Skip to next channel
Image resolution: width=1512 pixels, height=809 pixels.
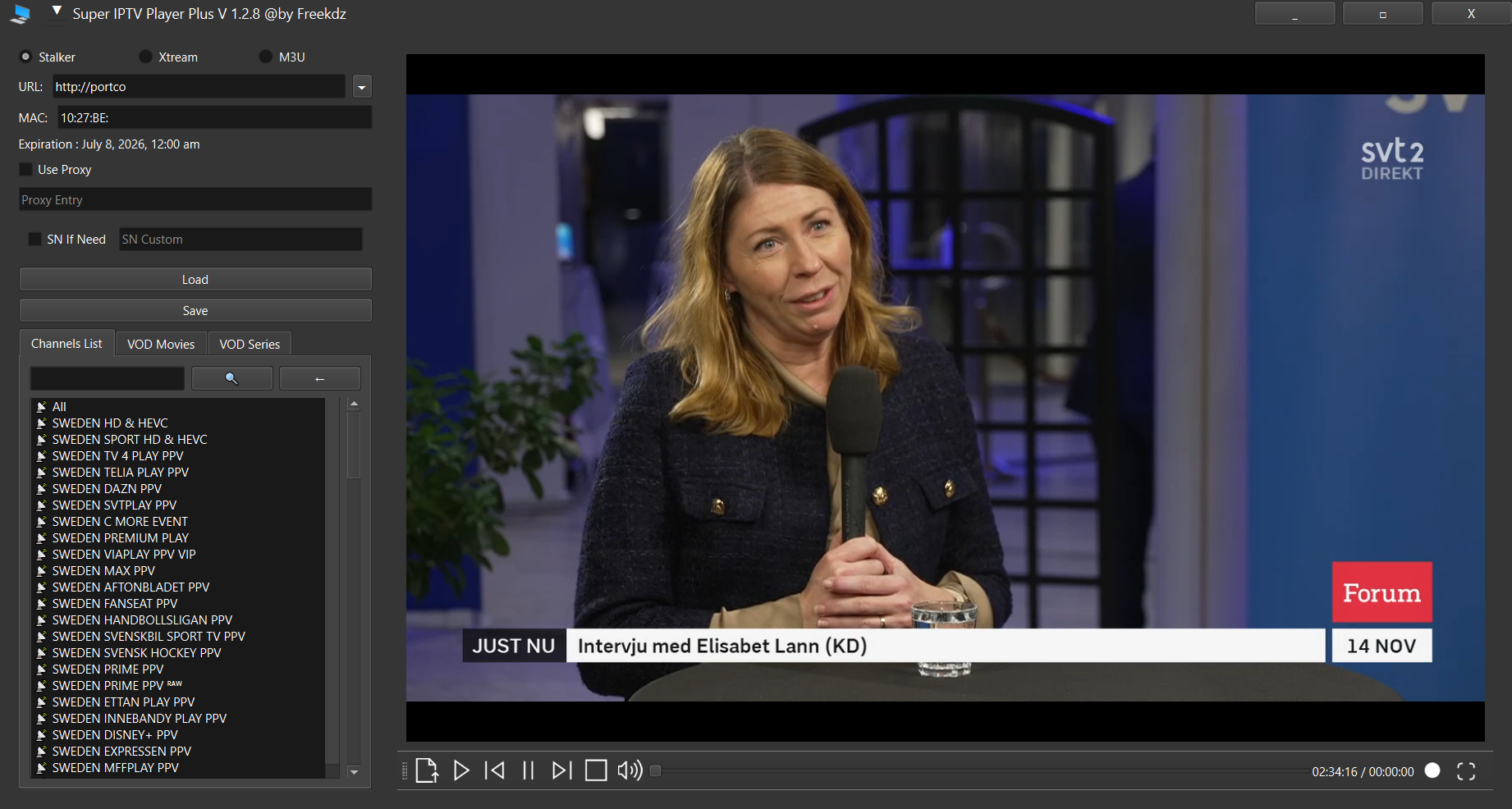[x=561, y=770]
